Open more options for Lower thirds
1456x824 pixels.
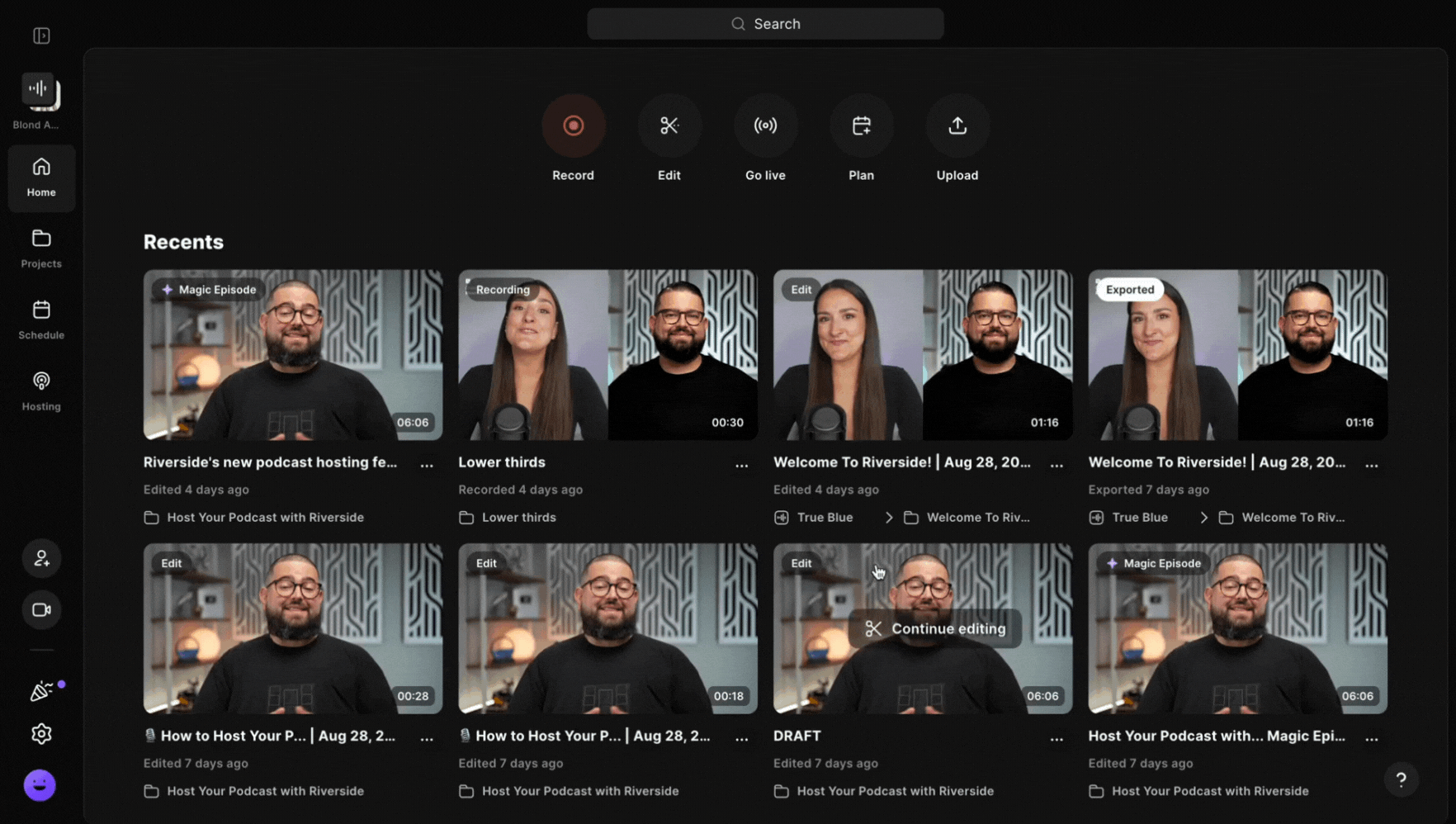tap(742, 464)
